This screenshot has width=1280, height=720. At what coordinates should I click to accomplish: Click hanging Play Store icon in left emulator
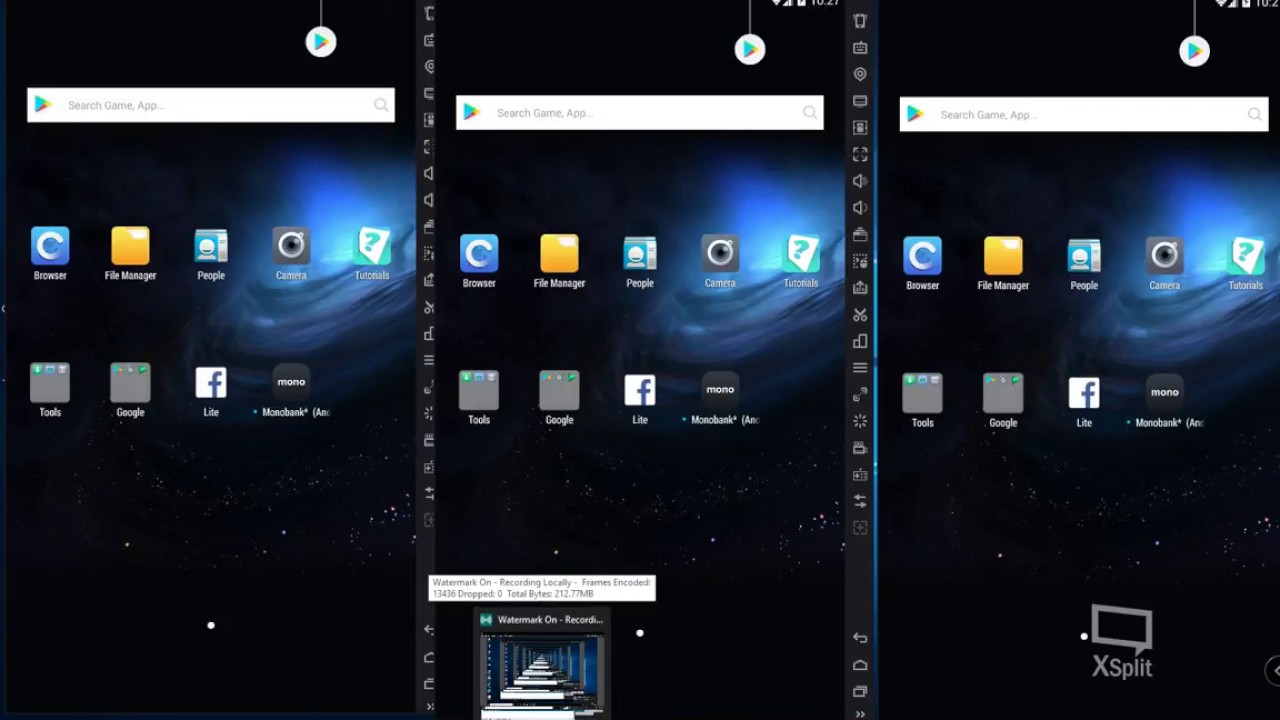[x=321, y=42]
